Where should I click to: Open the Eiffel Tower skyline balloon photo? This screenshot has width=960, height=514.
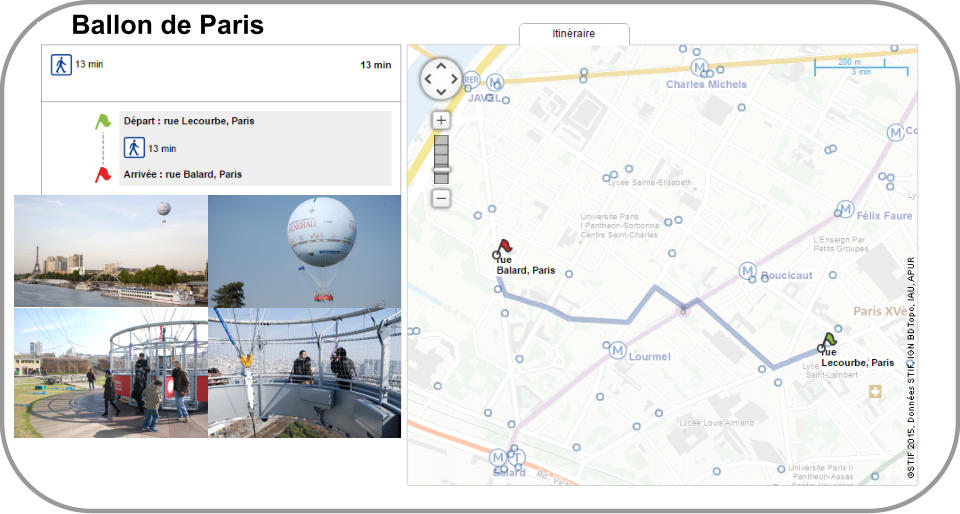[x=110, y=250]
